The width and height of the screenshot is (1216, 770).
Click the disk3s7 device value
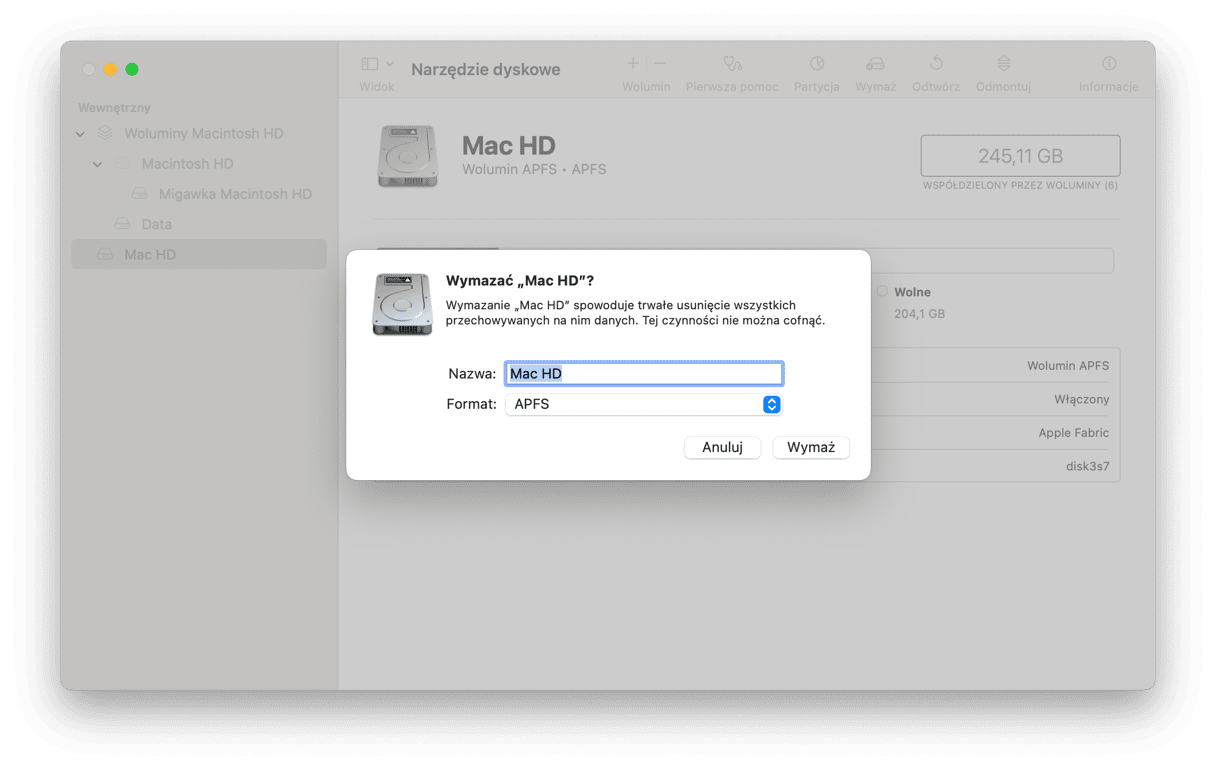click(x=1087, y=467)
